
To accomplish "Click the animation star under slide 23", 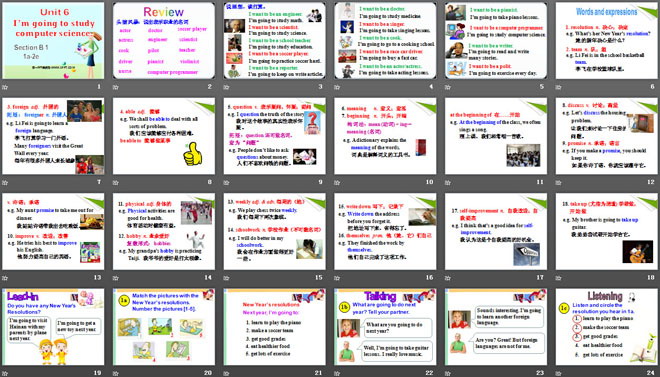I will [x=448, y=373].
